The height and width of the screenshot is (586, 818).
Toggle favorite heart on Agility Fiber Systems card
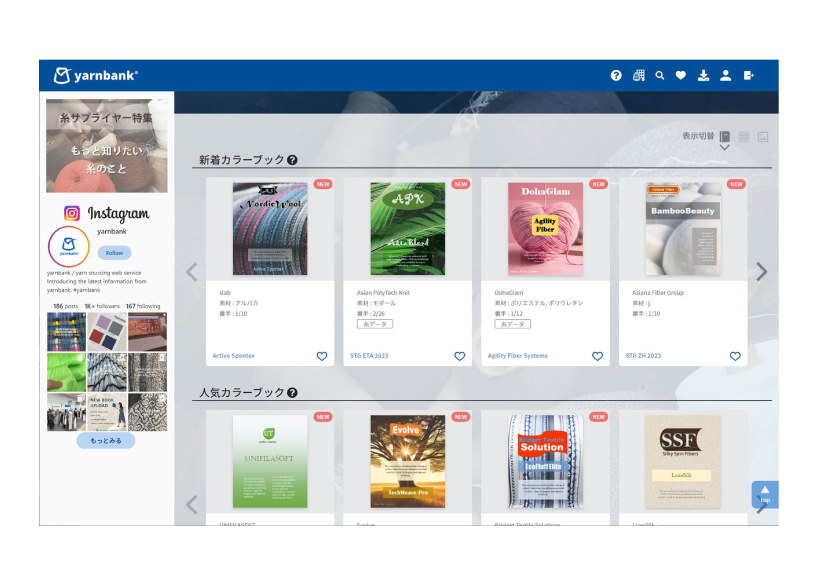click(597, 356)
